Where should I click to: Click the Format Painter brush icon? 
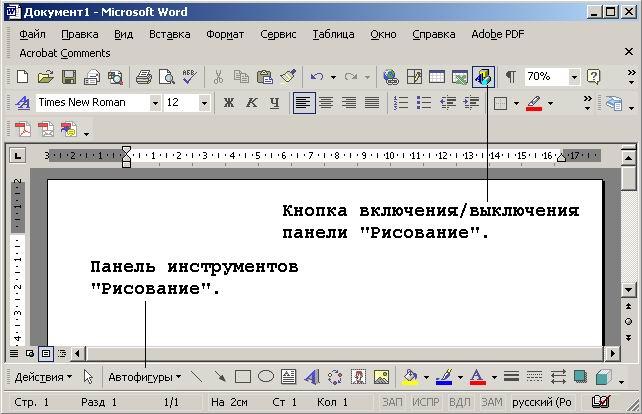pyautogui.click(x=288, y=77)
